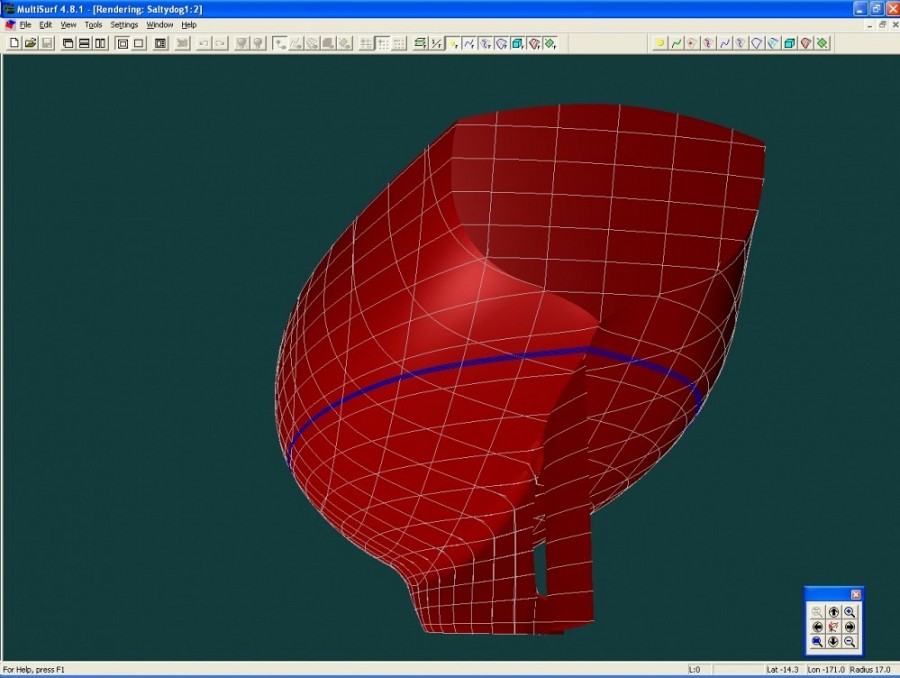Toggle the tile vertically window layout button
Image resolution: width=900 pixels, height=678 pixels.
coord(100,43)
